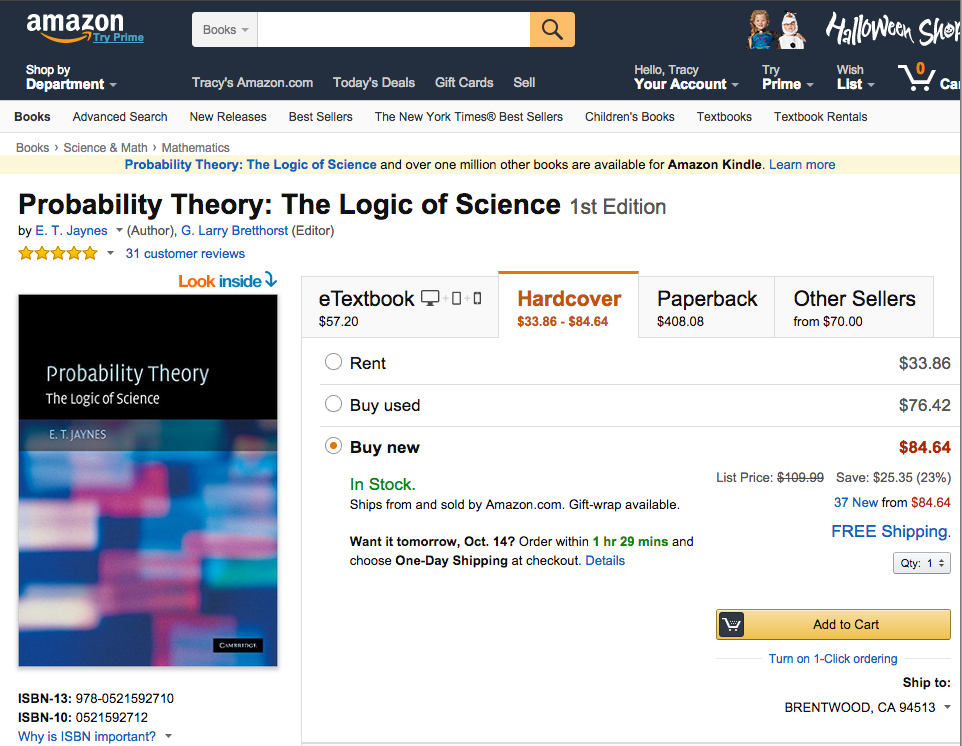
Task: Open the Books search category dropdown
Action: 225,30
